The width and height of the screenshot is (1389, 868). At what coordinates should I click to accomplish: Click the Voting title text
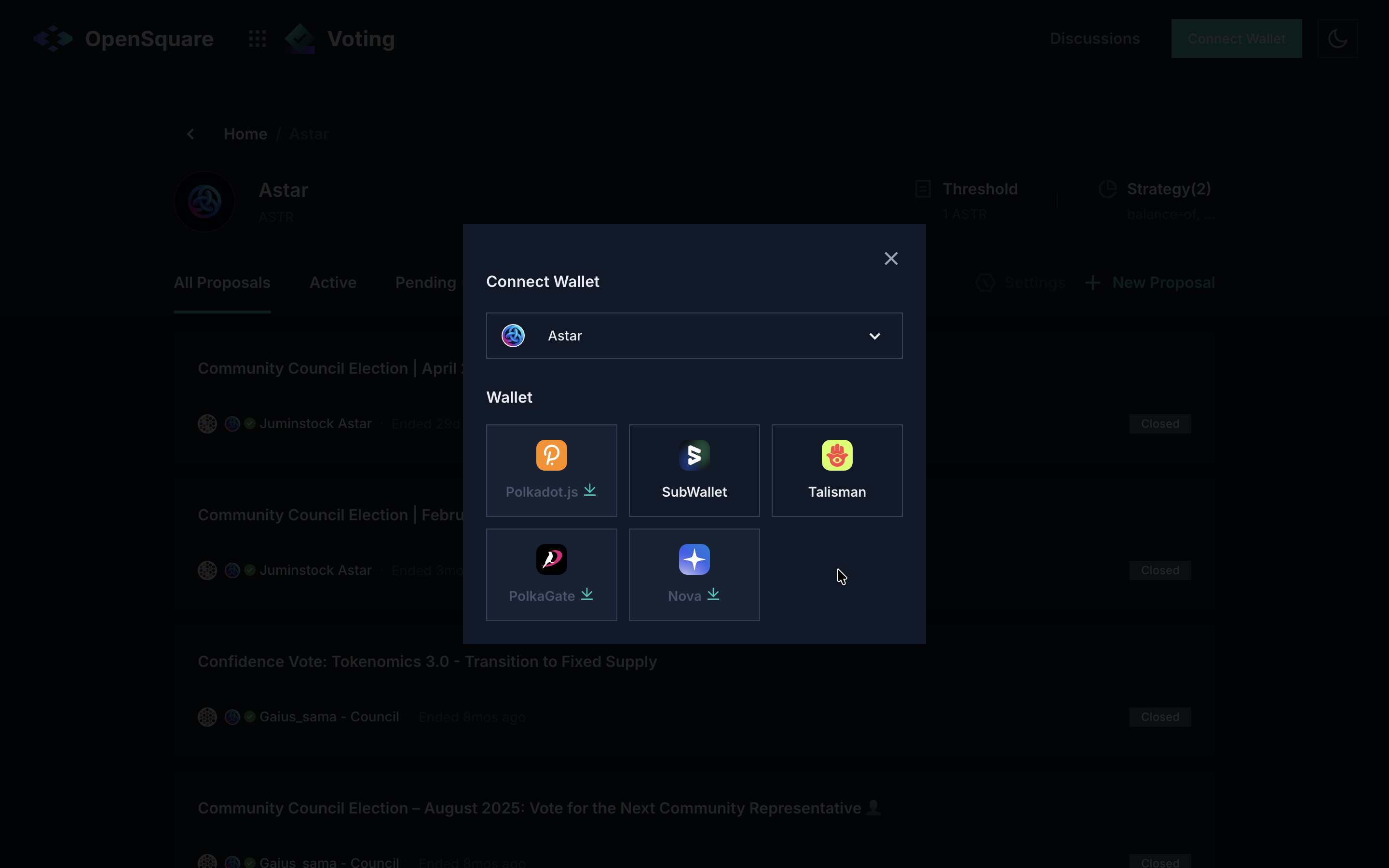point(361,39)
